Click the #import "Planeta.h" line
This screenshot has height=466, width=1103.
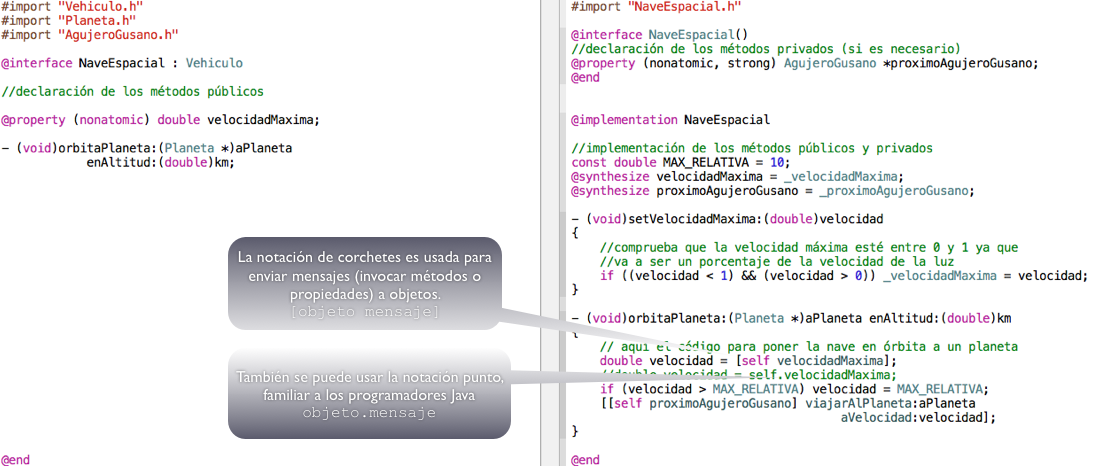coord(69,20)
